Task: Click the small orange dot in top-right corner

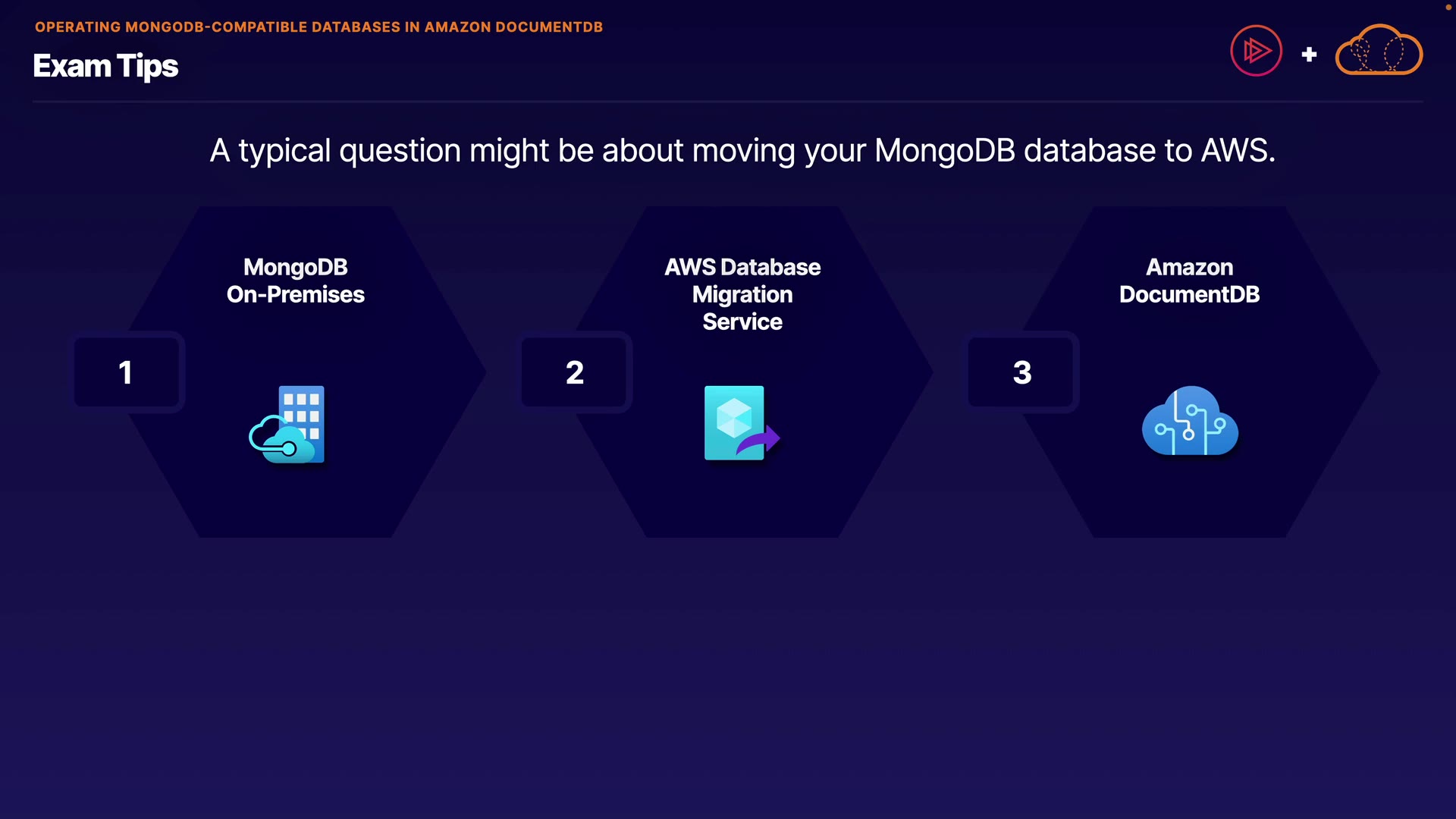Action: [x=1448, y=7]
